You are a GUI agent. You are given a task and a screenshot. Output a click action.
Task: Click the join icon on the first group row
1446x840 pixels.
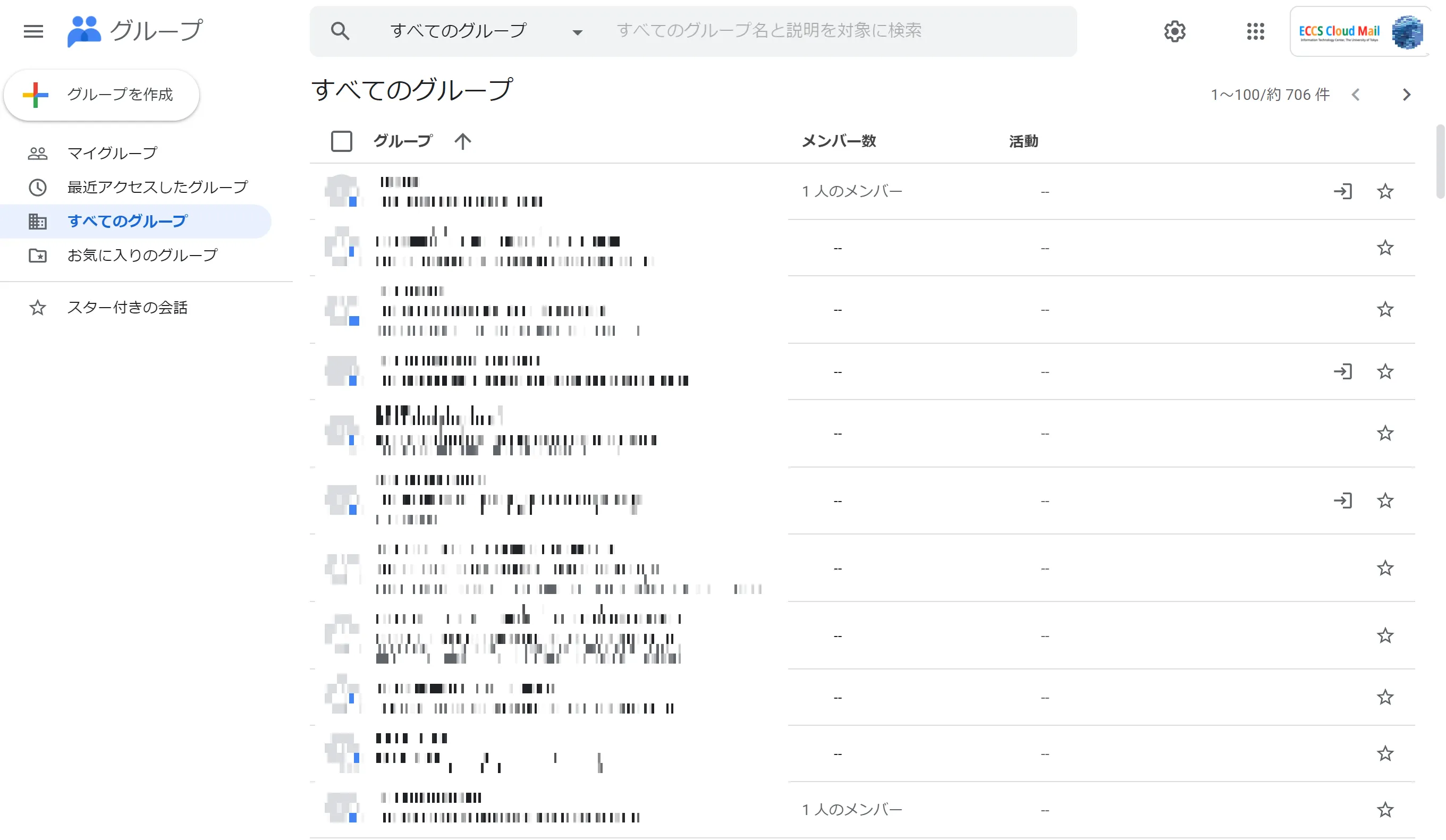coord(1342,191)
